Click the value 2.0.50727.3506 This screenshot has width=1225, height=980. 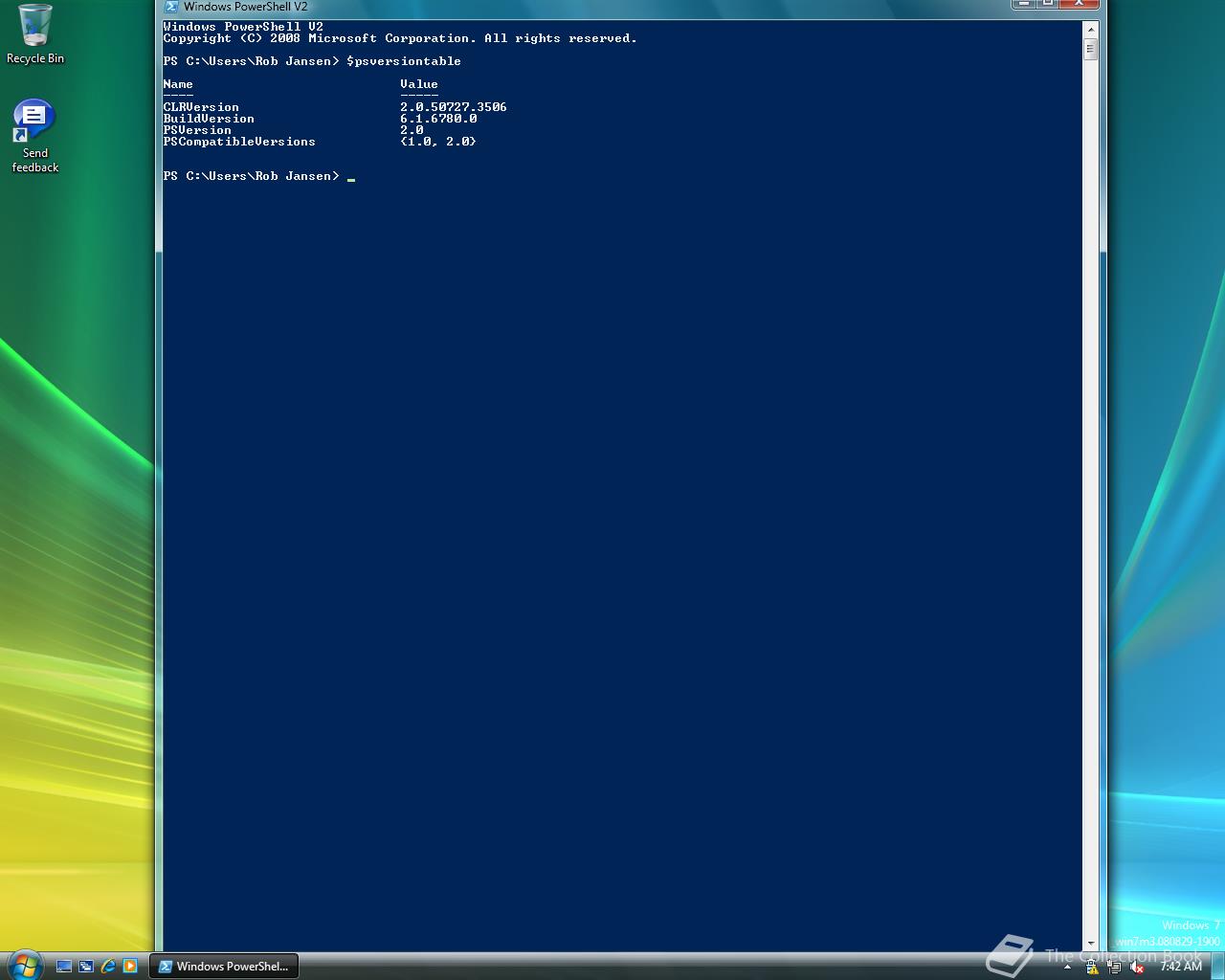(x=454, y=107)
